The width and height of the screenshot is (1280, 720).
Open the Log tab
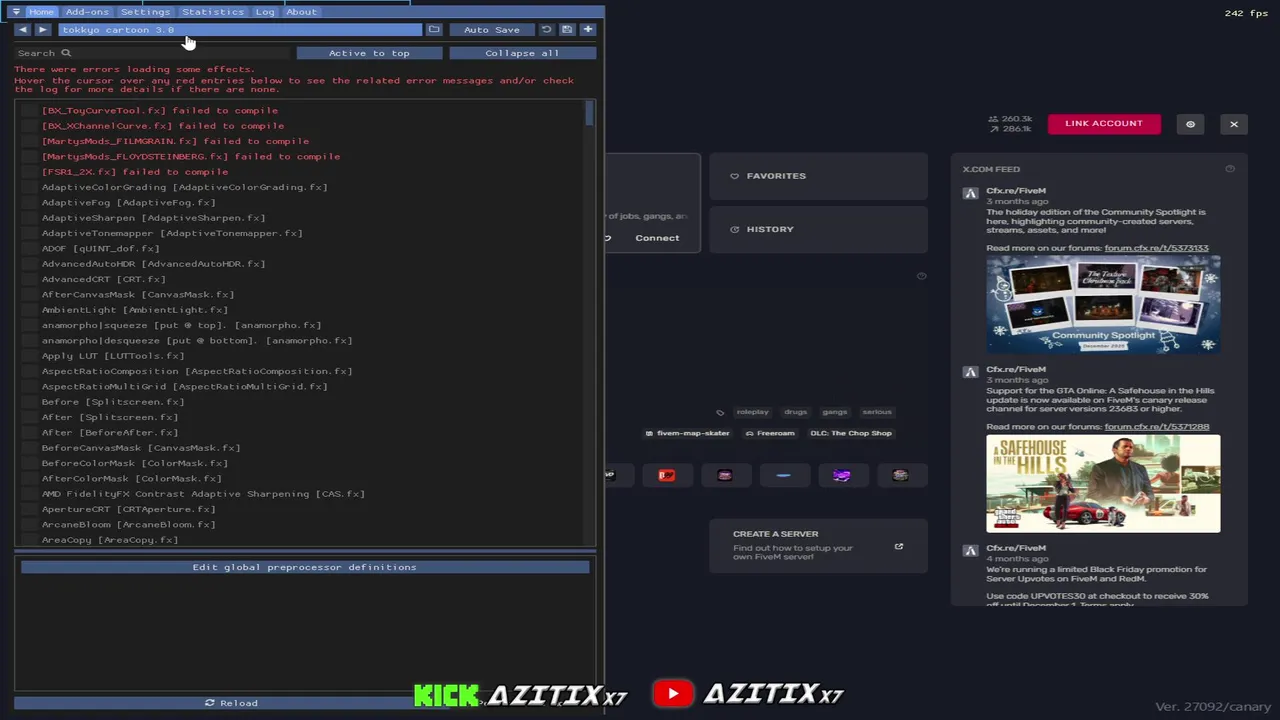tap(265, 12)
